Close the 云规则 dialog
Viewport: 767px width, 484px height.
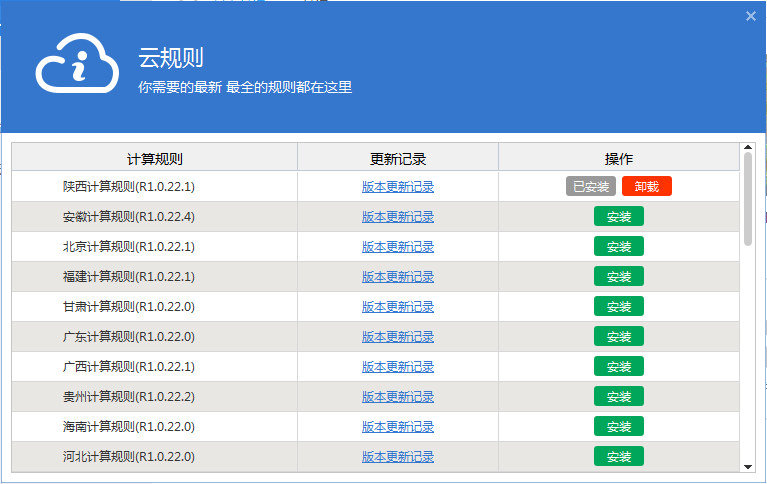click(751, 16)
